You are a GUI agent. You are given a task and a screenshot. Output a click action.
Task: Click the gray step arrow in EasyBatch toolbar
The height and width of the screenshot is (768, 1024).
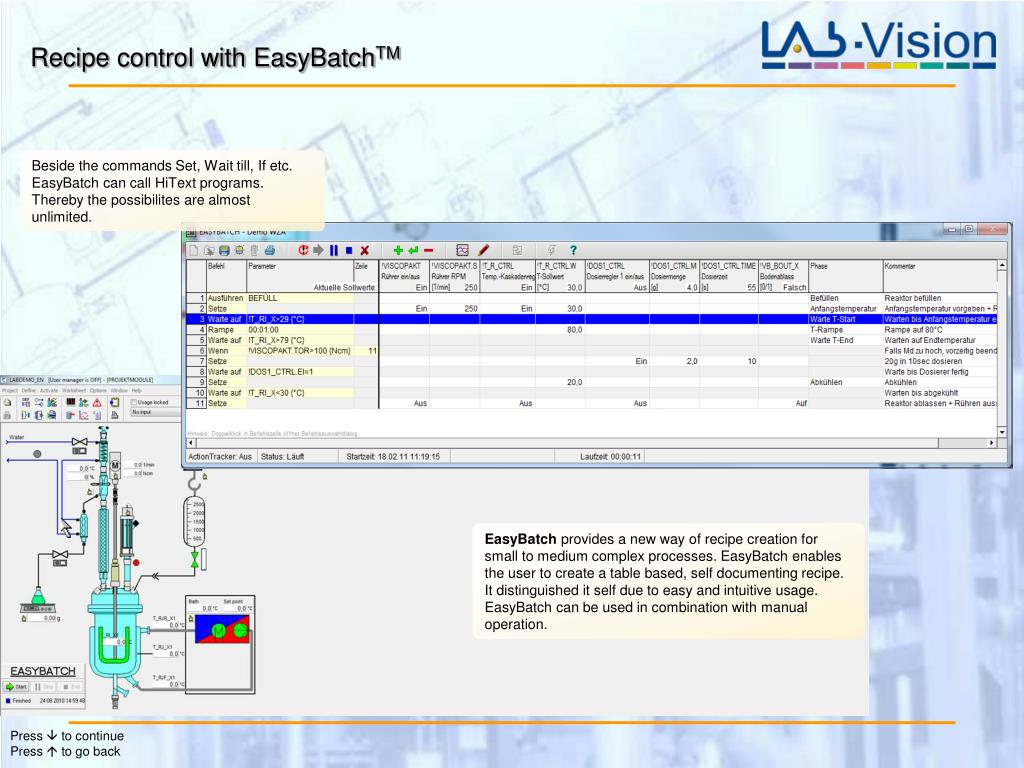318,250
